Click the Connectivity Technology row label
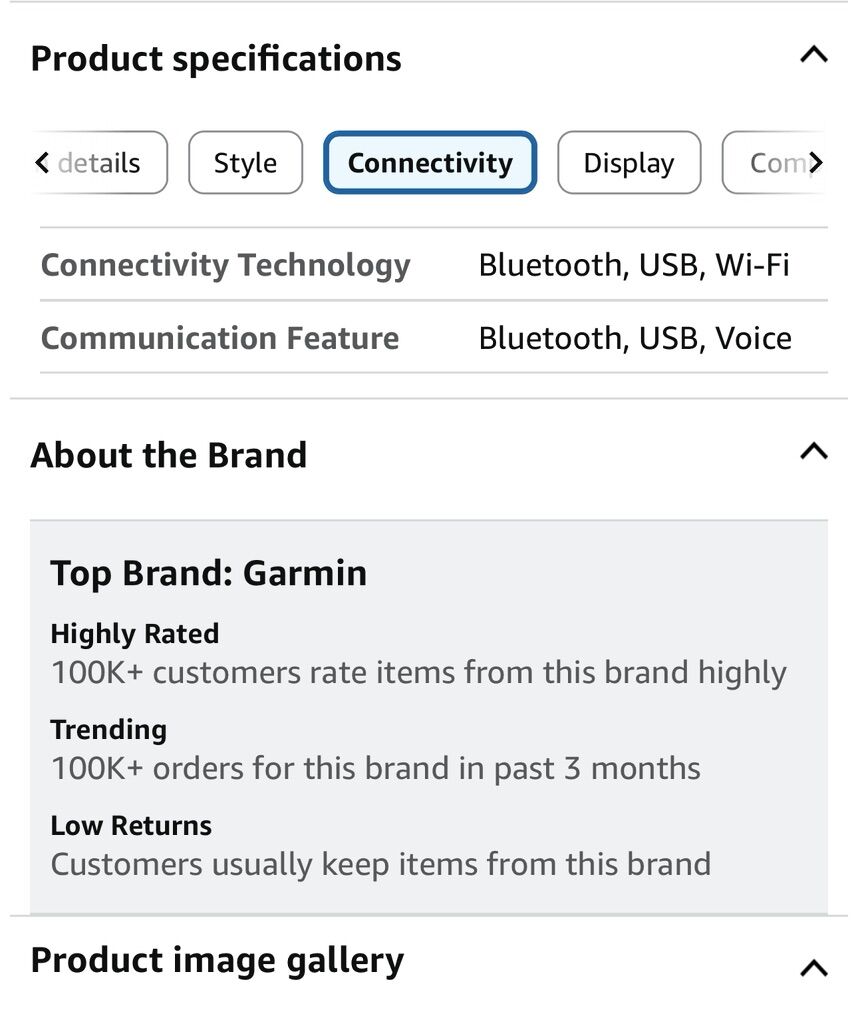 [226, 265]
